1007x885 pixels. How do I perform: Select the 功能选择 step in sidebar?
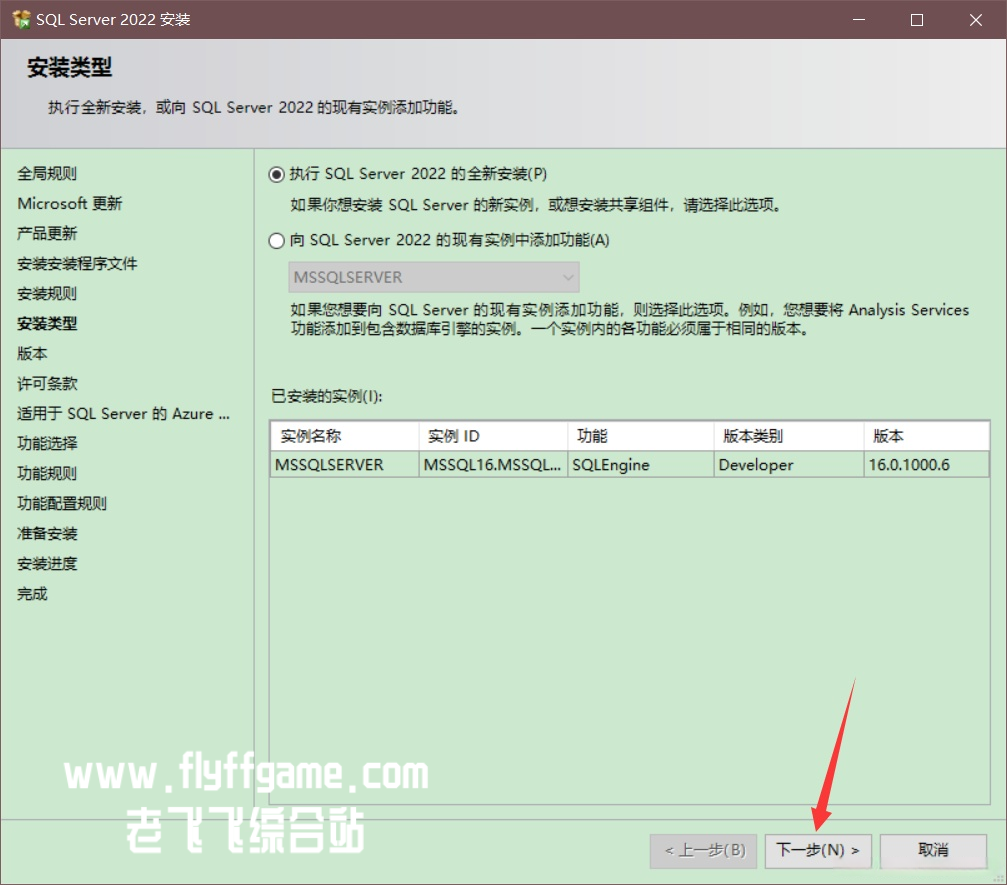pos(47,444)
